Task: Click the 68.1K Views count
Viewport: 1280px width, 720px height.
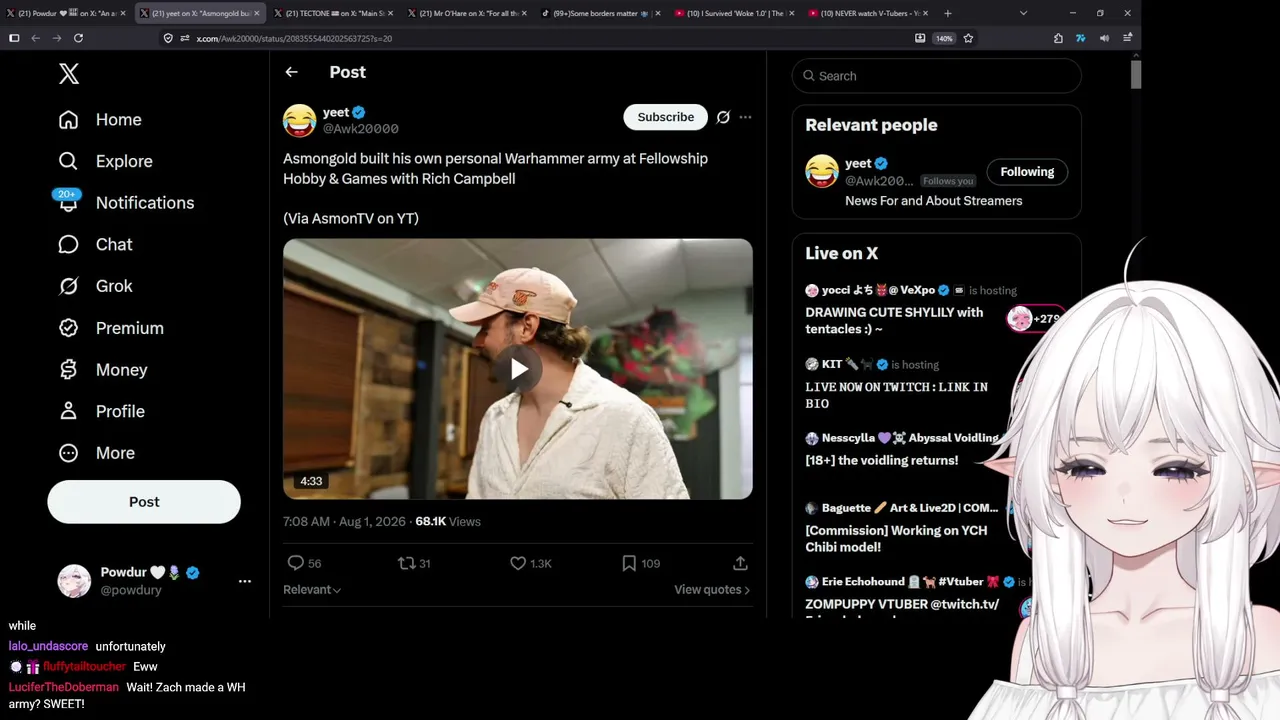Action: (x=448, y=522)
